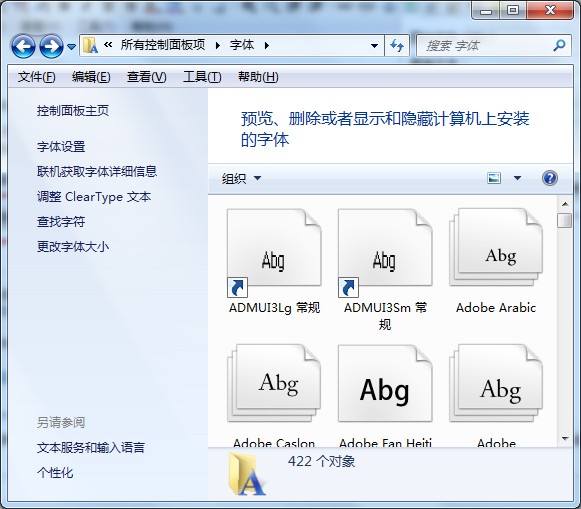Go back with the Back arrow button

pyautogui.click(x=23, y=46)
